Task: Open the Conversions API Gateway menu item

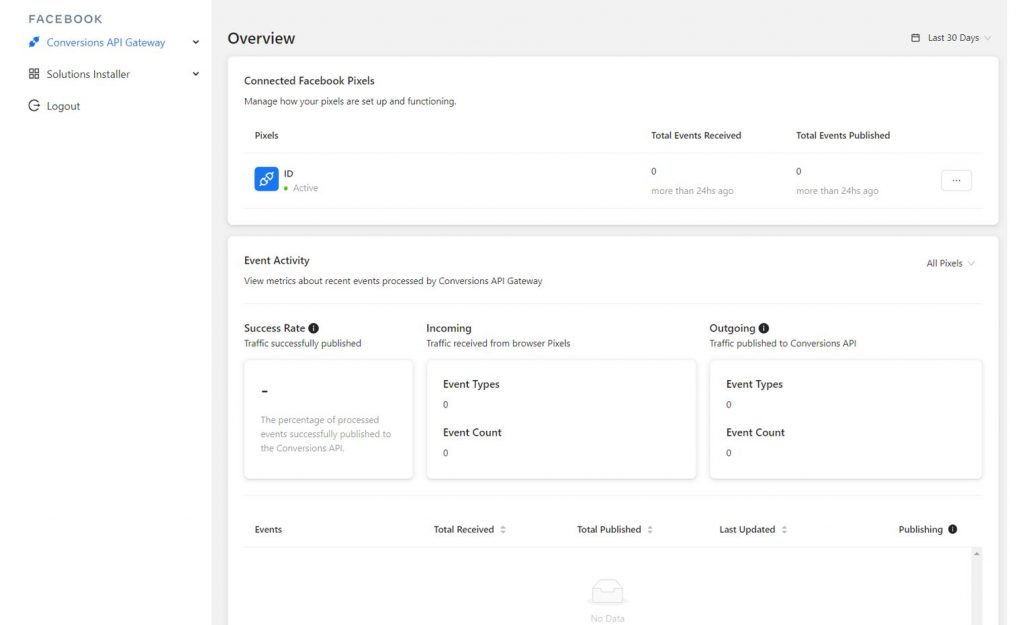Action: tap(105, 43)
